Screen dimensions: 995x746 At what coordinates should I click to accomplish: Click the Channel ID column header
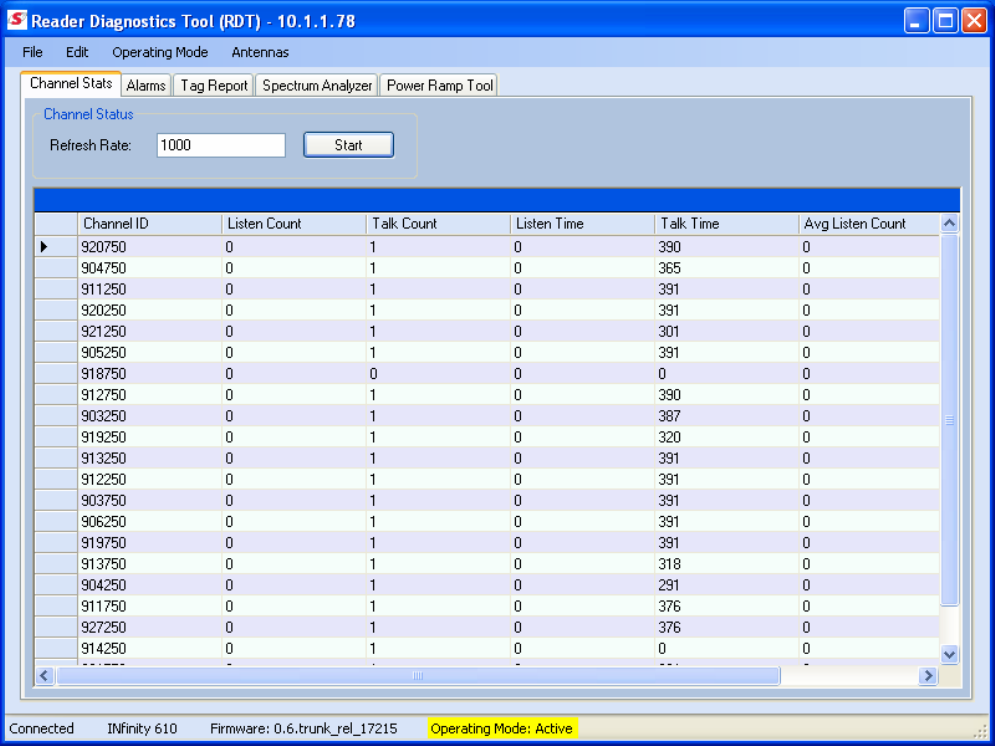(150, 223)
